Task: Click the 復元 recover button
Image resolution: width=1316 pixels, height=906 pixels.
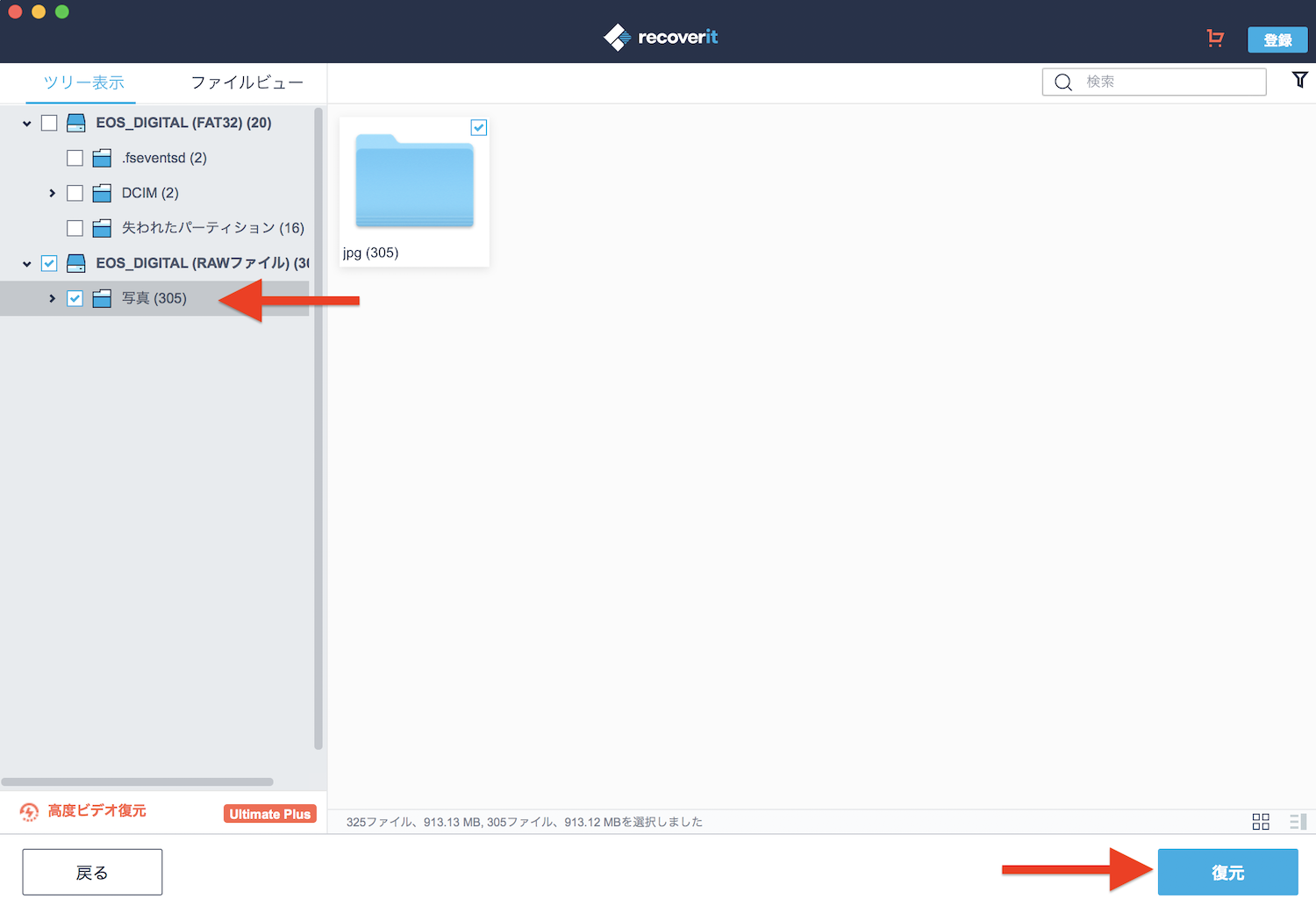Action: (1227, 873)
